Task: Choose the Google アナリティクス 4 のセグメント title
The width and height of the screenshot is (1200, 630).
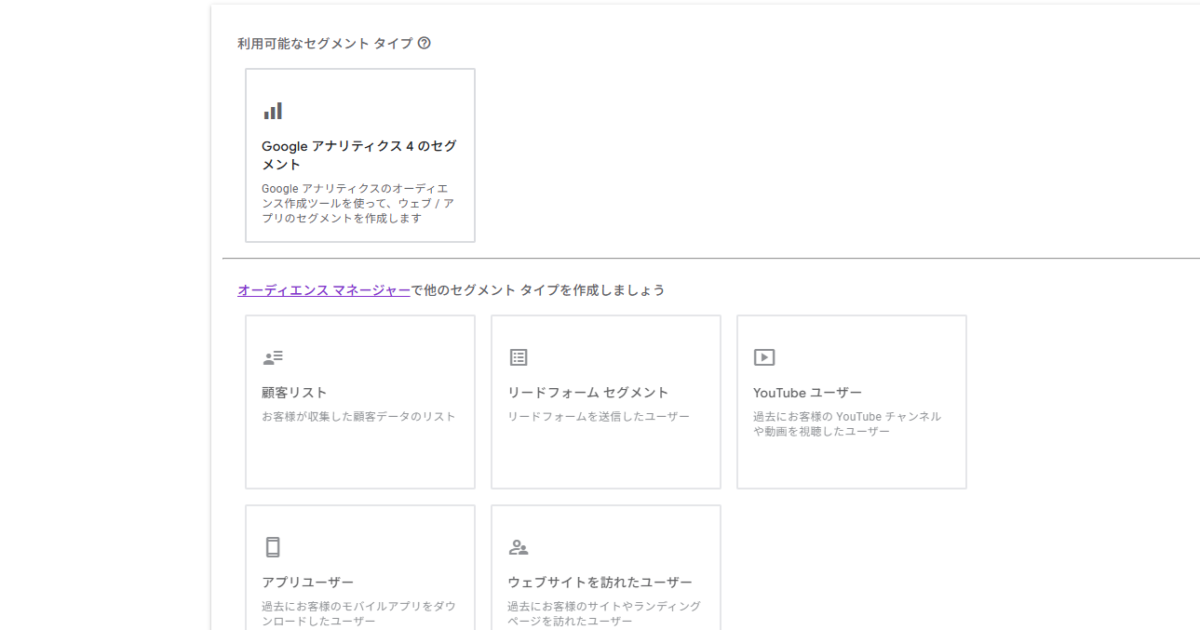Action: click(x=359, y=155)
